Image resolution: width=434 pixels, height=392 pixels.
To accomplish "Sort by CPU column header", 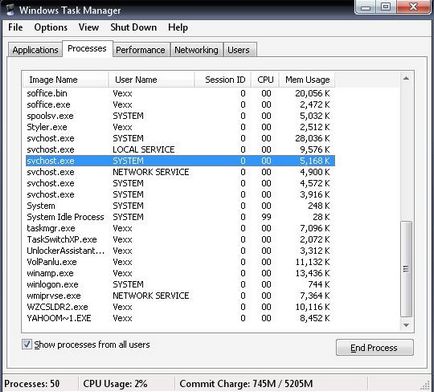I will click(x=265, y=80).
